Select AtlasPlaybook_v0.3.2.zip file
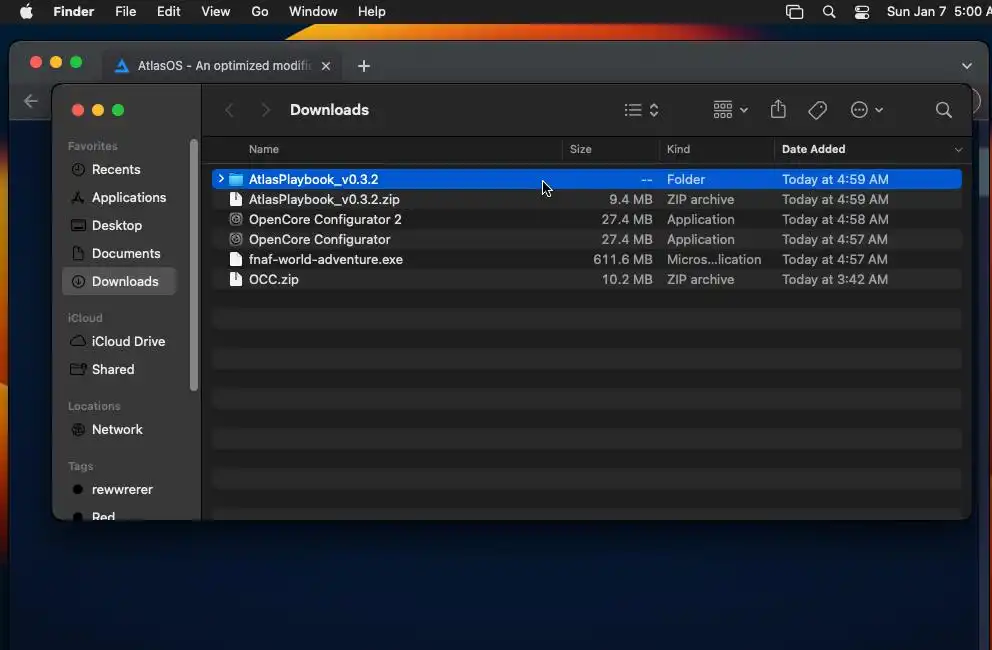Screen dimensions: 992x650 [x=586, y=199]
